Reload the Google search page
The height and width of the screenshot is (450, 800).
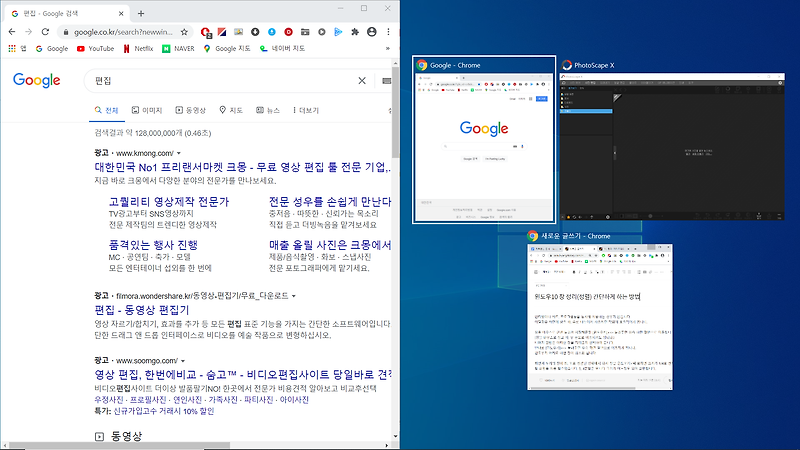click(45, 32)
